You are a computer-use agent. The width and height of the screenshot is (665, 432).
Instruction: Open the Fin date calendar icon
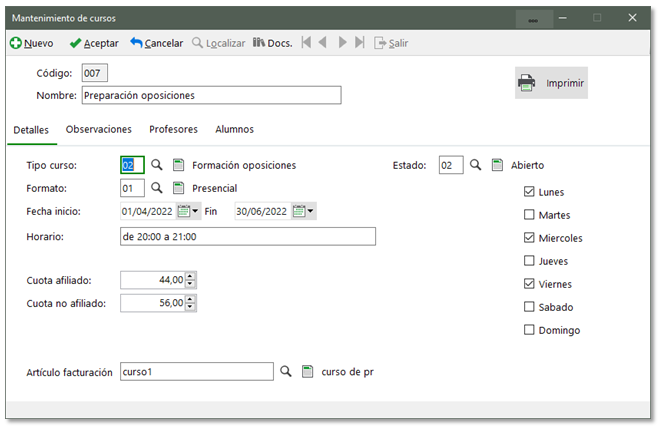click(299, 211)
